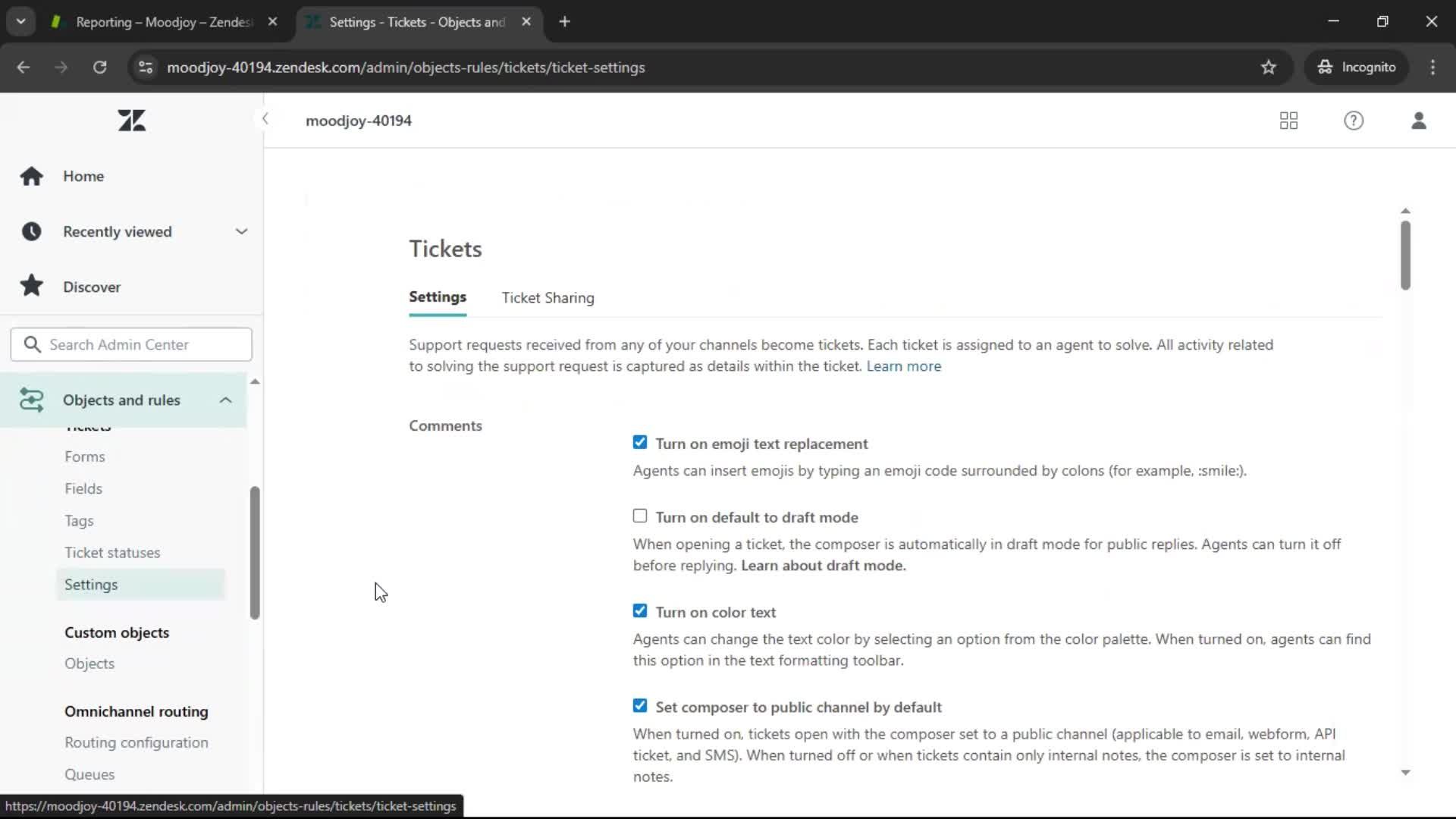Screen dimensions: 1456x819
Task: Click the search magnifier icon
Action: (32, 344)
